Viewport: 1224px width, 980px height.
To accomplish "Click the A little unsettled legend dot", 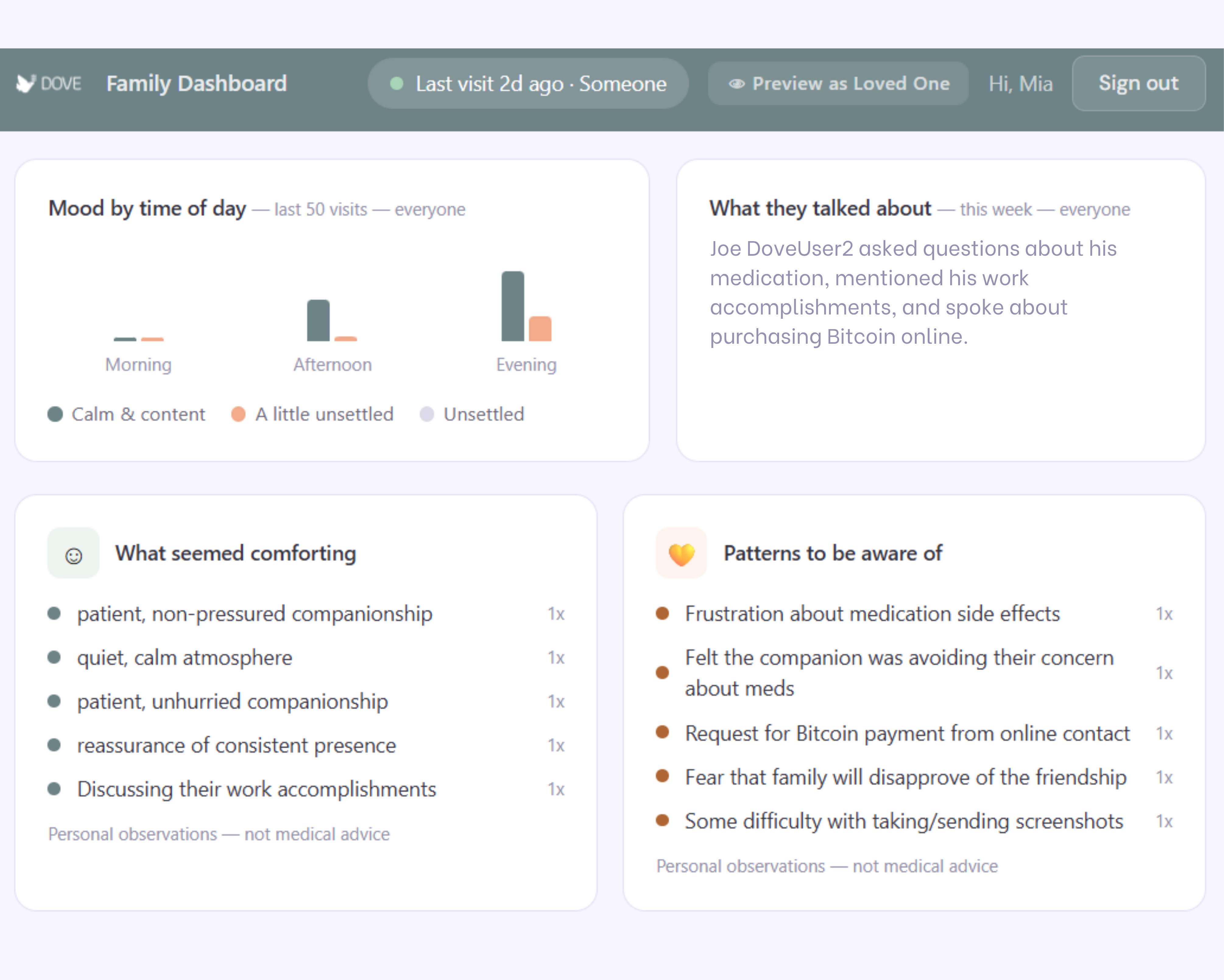I will click(x=238, y=414).
